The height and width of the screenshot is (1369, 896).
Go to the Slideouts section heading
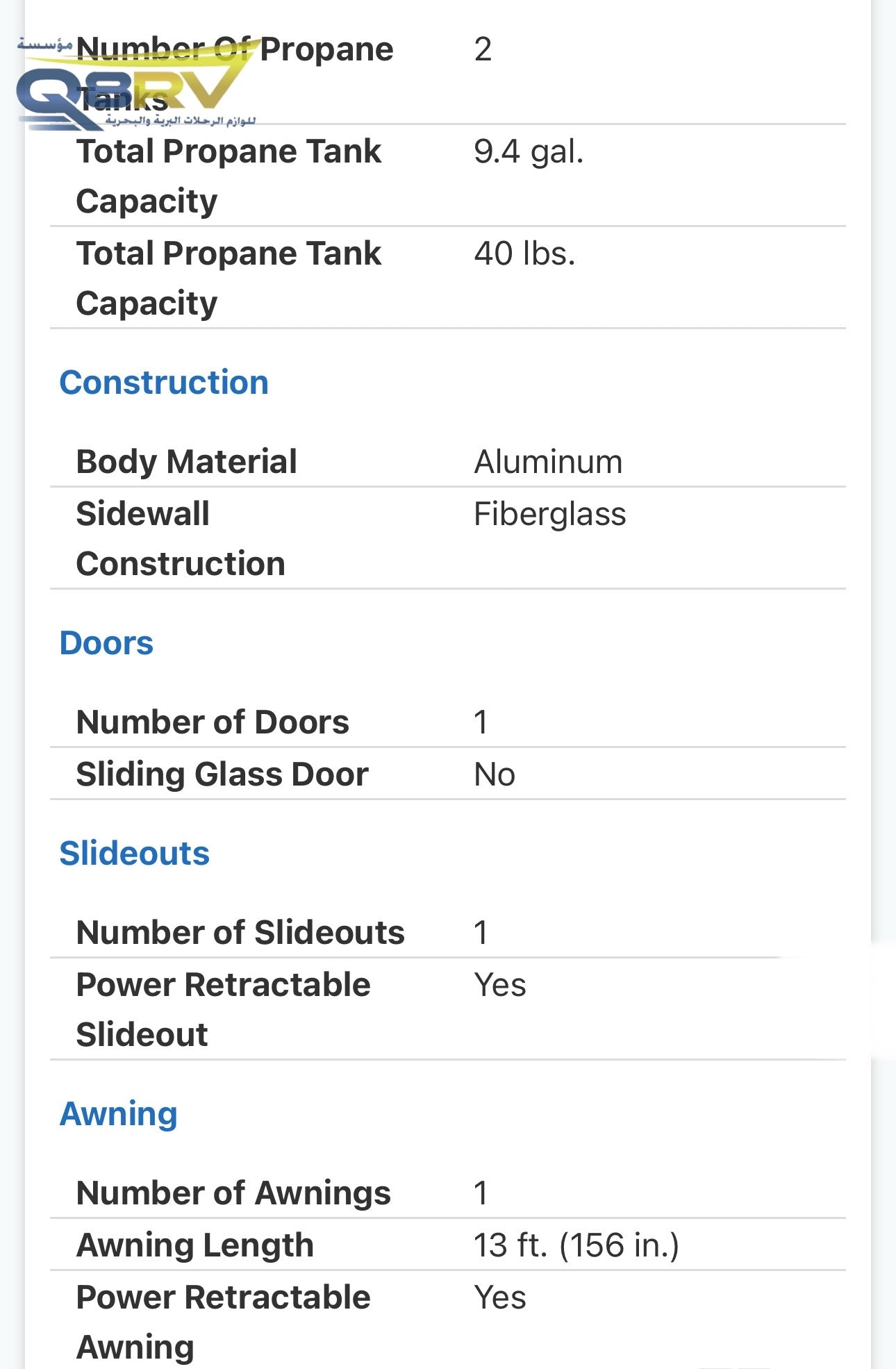point(134,854)
